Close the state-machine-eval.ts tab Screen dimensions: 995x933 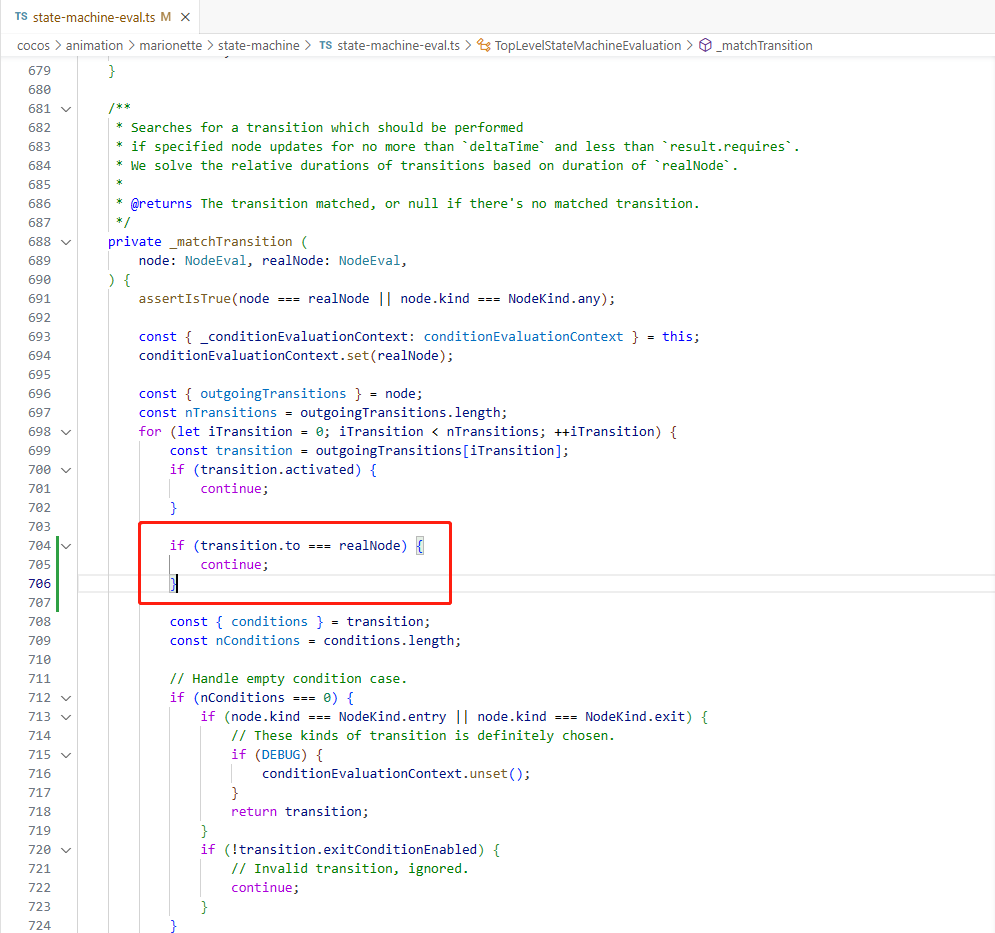pyautogui.click(x=185, y=17)
